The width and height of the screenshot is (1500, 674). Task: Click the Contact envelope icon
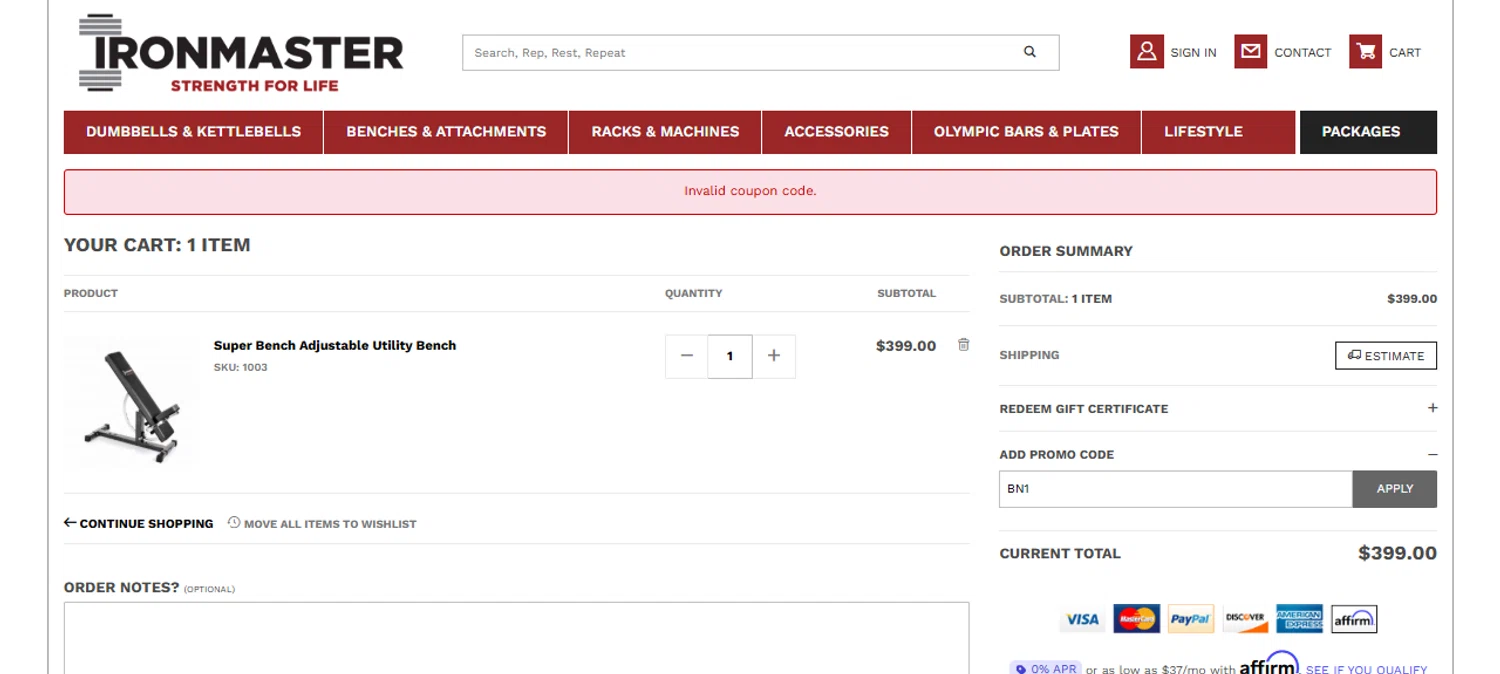pyautogui.click(x=1250, y=52)
